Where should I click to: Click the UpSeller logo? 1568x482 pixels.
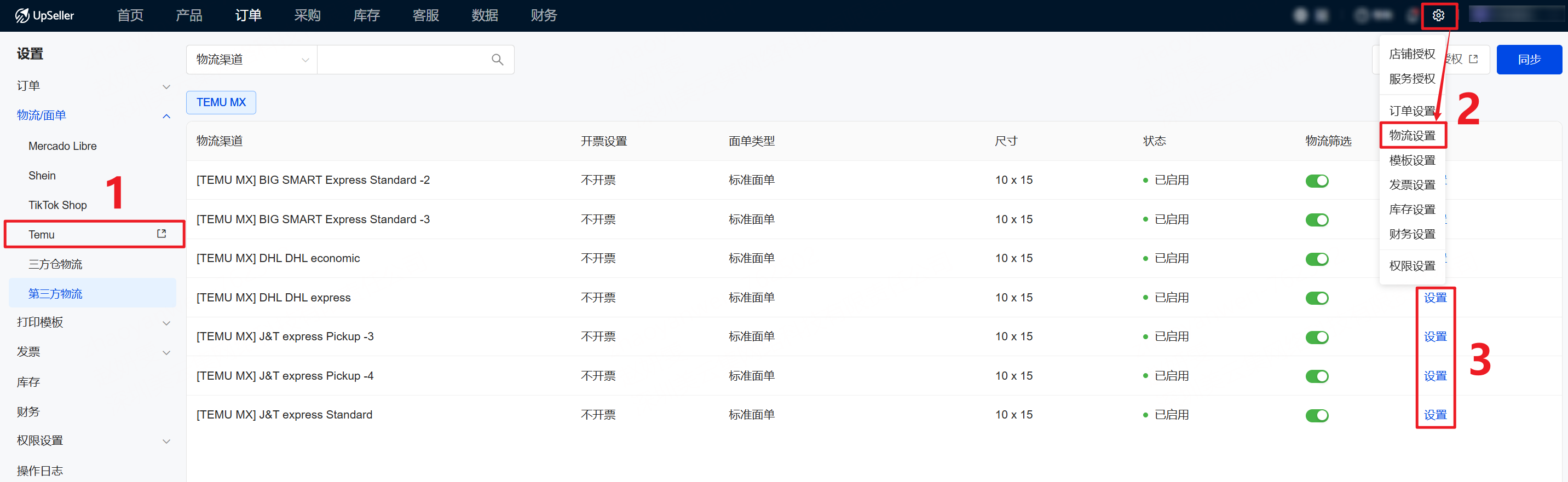(45, 16)
